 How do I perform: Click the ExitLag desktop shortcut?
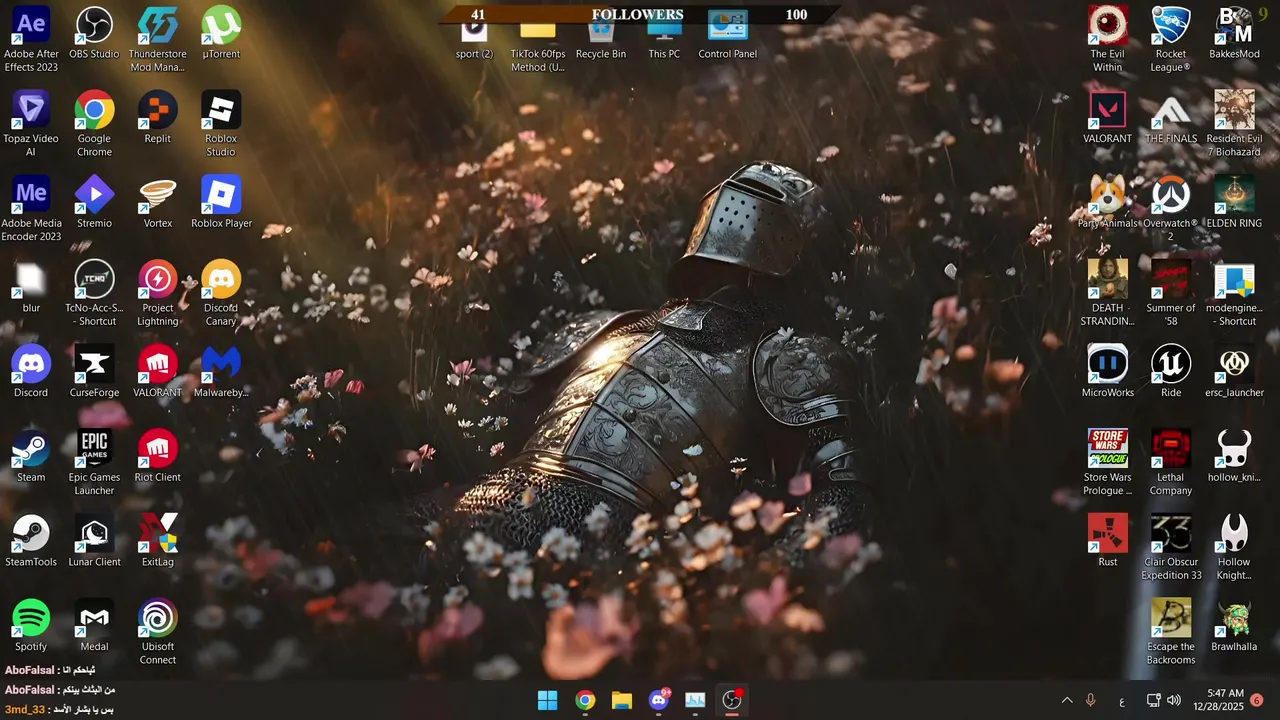(158, 542)
